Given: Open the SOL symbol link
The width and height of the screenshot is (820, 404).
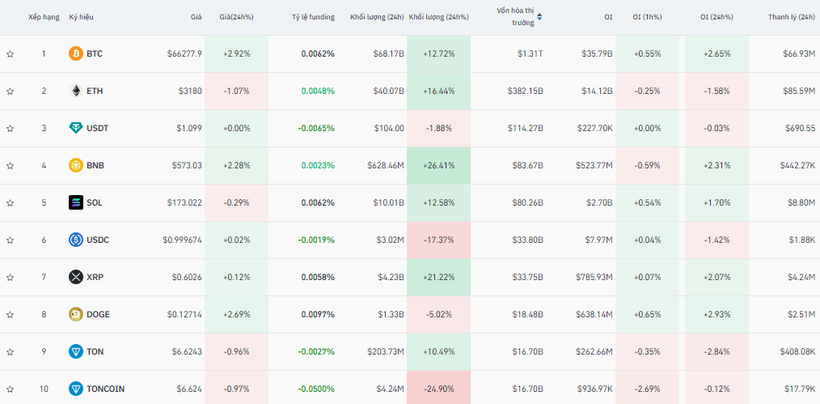Looking at the screenshot, I should click(95, 203).
